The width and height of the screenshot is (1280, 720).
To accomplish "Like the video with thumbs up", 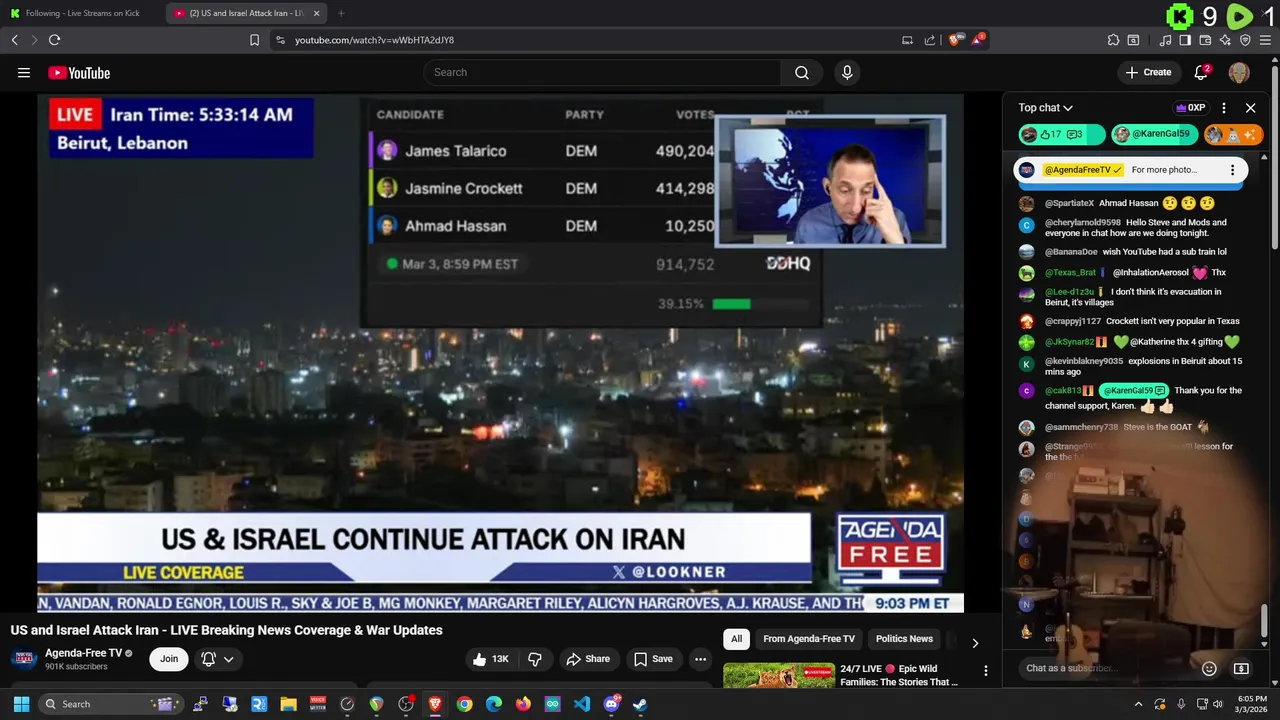I will tap(490, 659).
